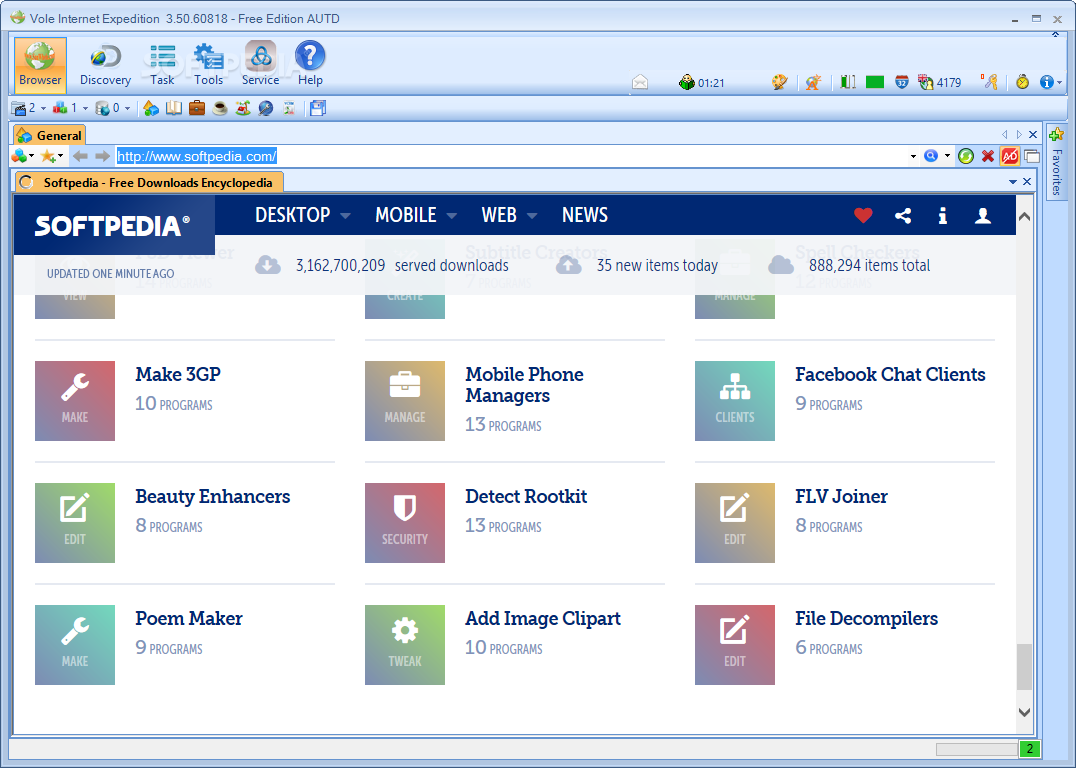Open the Discovery section
This screenshot has height=768, width=1076.
click(105, 65)
